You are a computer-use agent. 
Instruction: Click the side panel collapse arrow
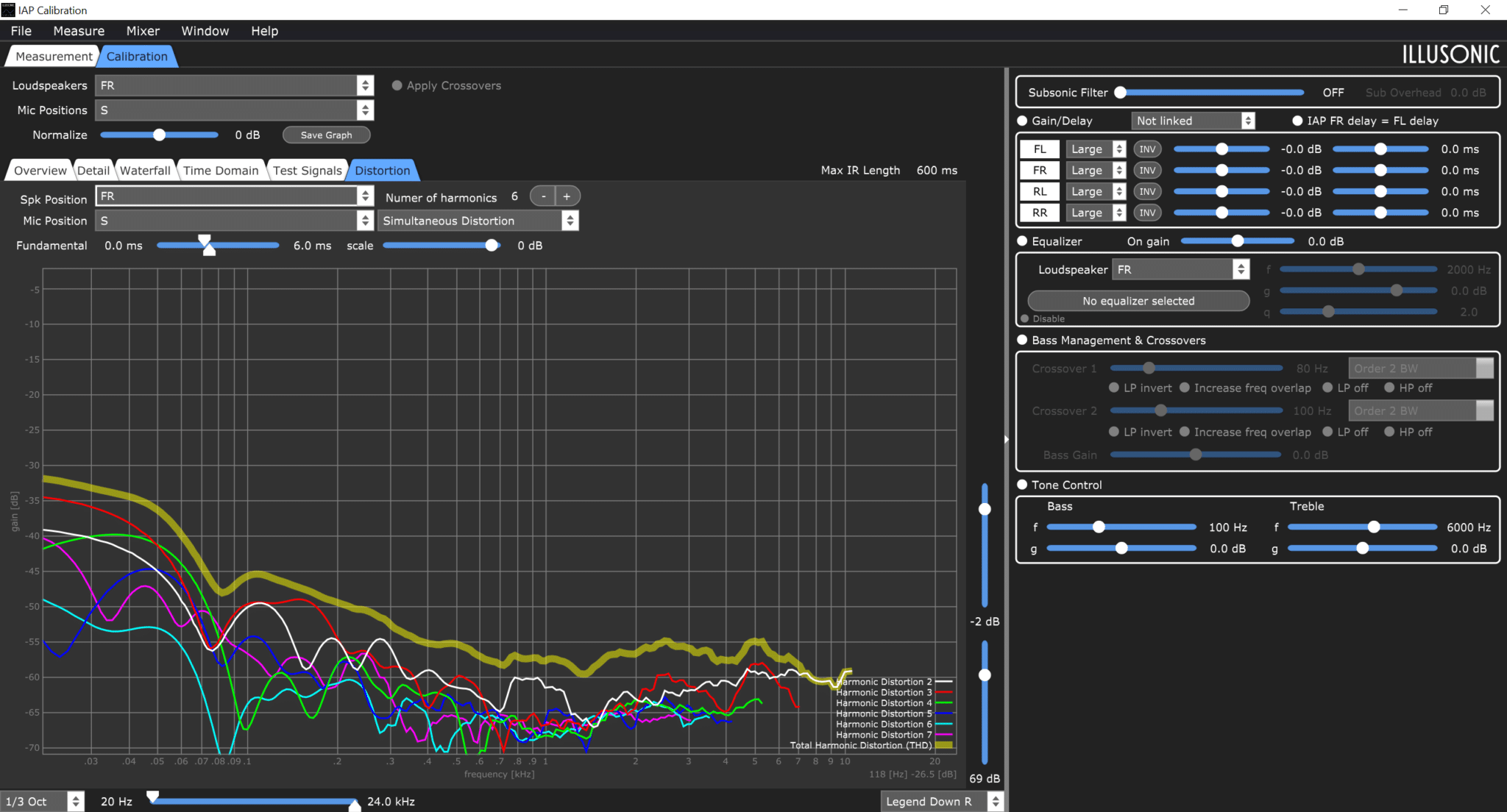point(1006,439)
